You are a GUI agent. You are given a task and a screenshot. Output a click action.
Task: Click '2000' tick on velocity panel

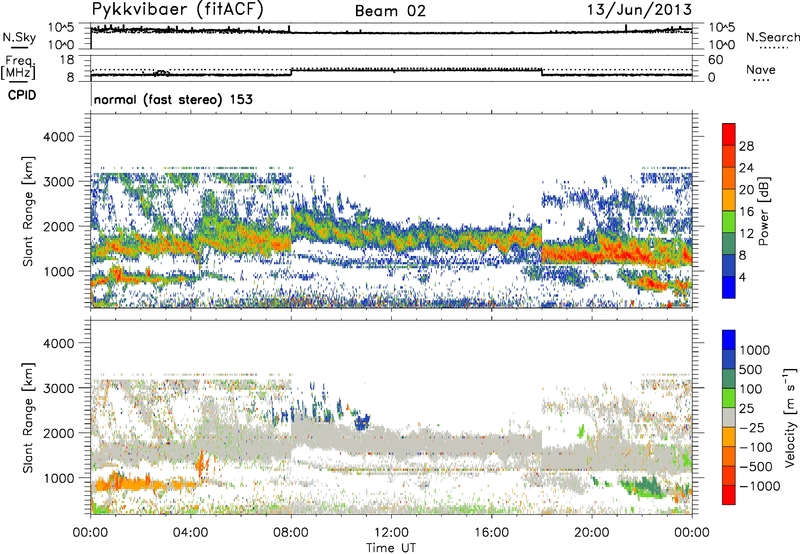[59, 433]
